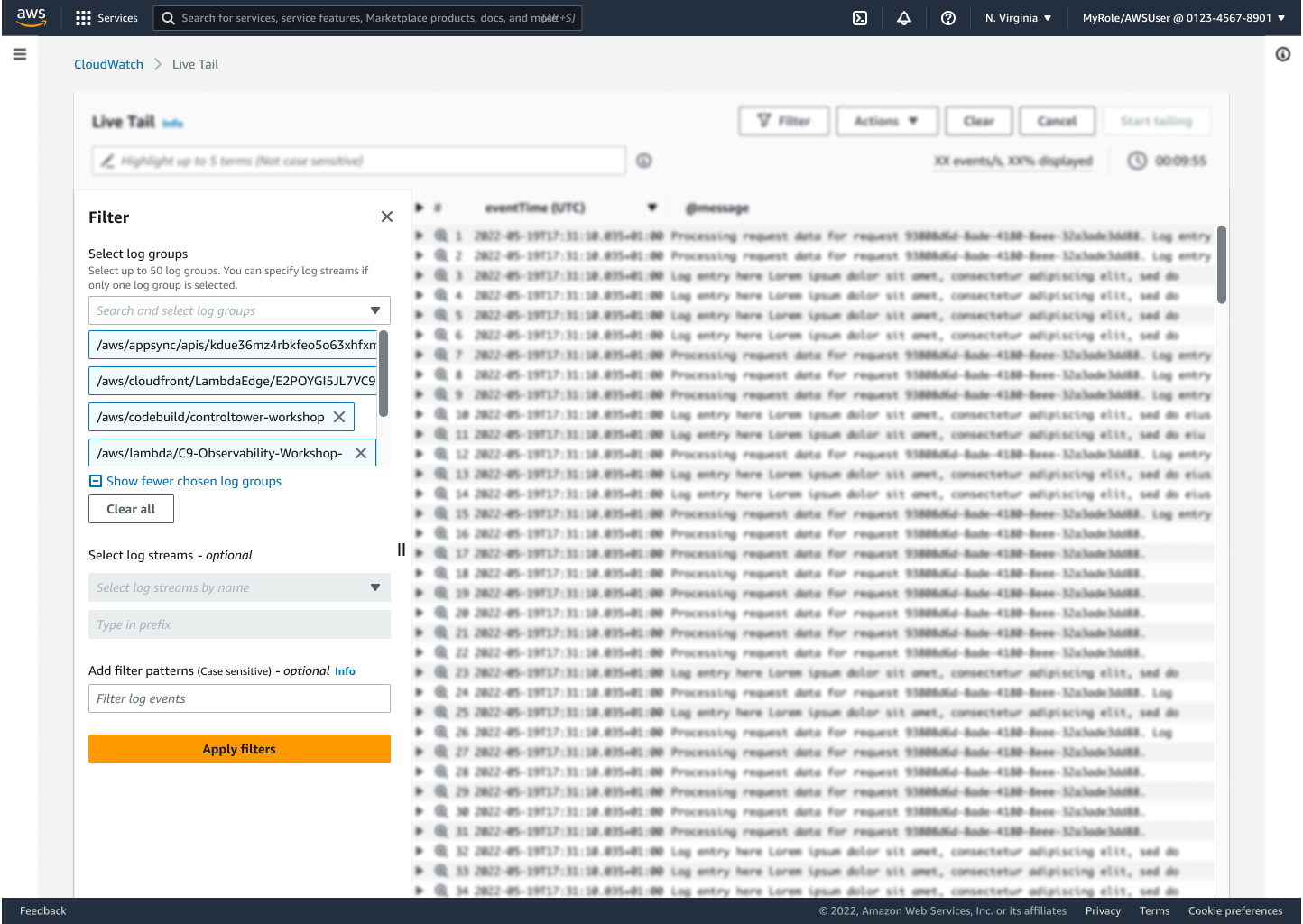Click the magnifier icon on log row 23
Viewport: 1303px width, 924px height.
coord(441,672)
